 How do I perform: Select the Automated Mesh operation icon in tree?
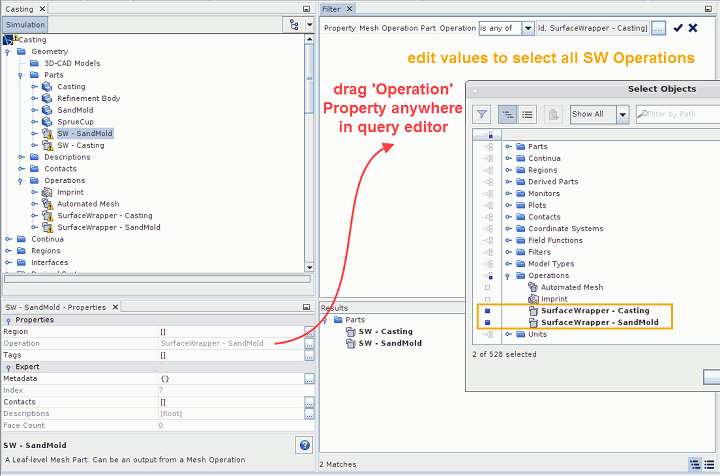(47, 204)
